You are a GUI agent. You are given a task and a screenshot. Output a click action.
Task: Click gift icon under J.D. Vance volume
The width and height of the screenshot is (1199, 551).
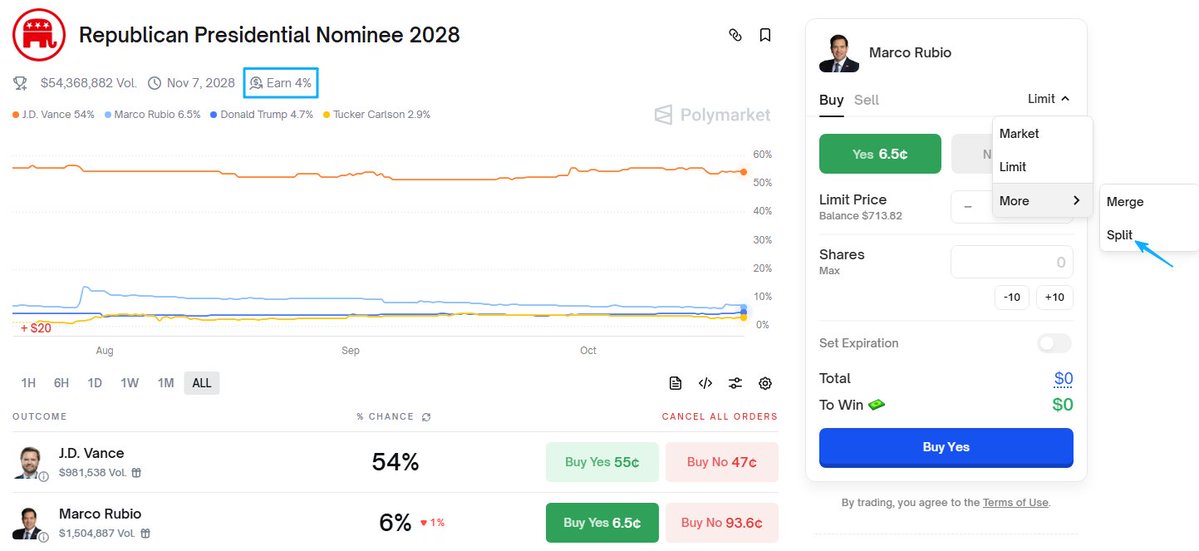point(136,473)
